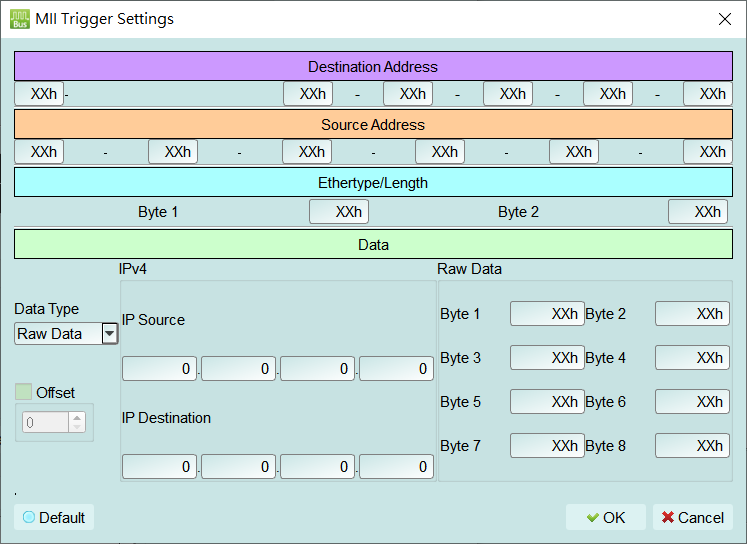Edit Raw Data Byte 3 field

[x=547, y=357]
